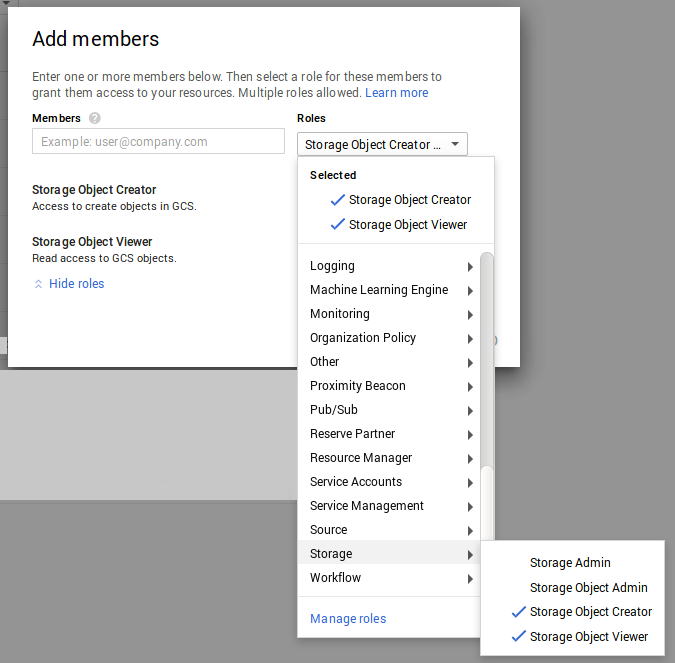Expand the Pub/Sub submenu arrow
The height and width of the screenshot is (663, 675).
click(470, 411)
